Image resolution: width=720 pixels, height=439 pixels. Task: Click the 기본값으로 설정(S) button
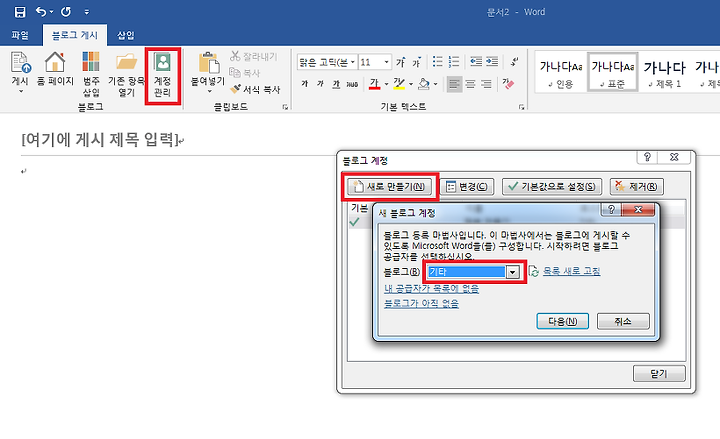click(552, 186)
